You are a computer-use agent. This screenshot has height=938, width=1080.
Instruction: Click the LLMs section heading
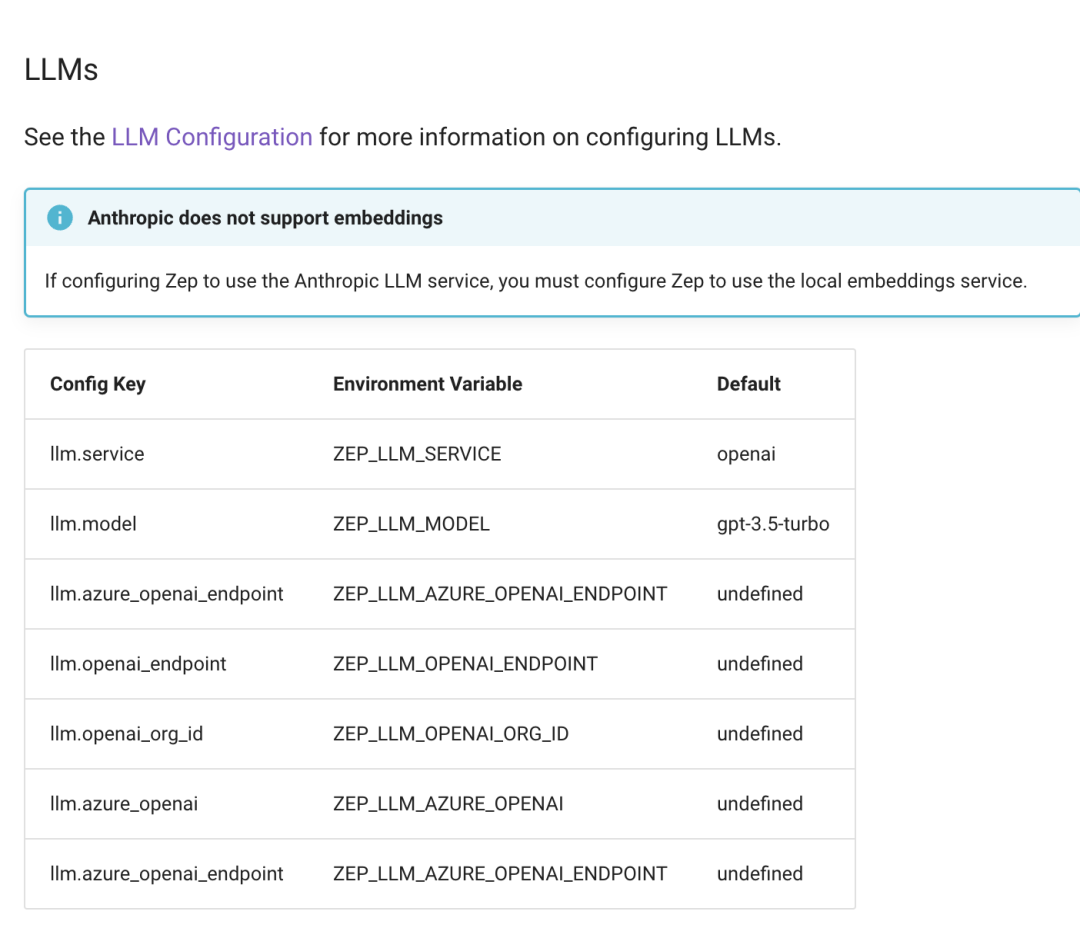pyautogui.click(x=61, y=70)
